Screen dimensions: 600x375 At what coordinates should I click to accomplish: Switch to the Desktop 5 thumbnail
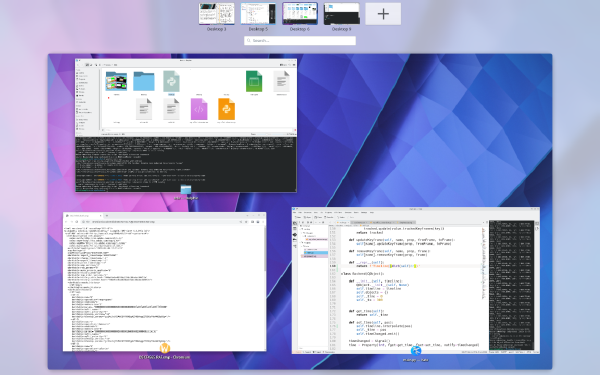point(258,14)
